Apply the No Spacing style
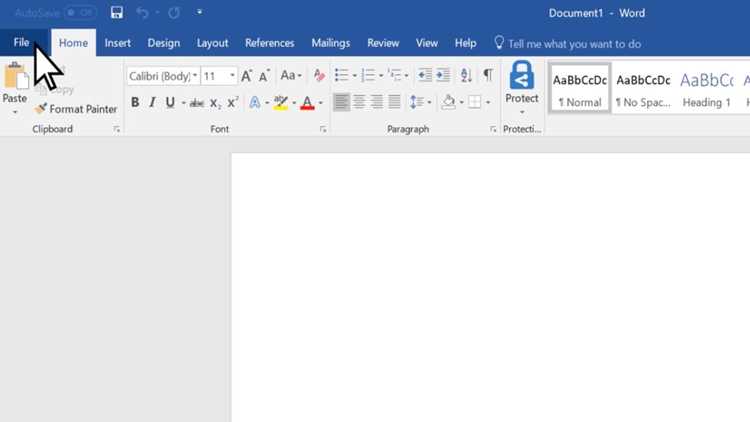 coord(643,89)
